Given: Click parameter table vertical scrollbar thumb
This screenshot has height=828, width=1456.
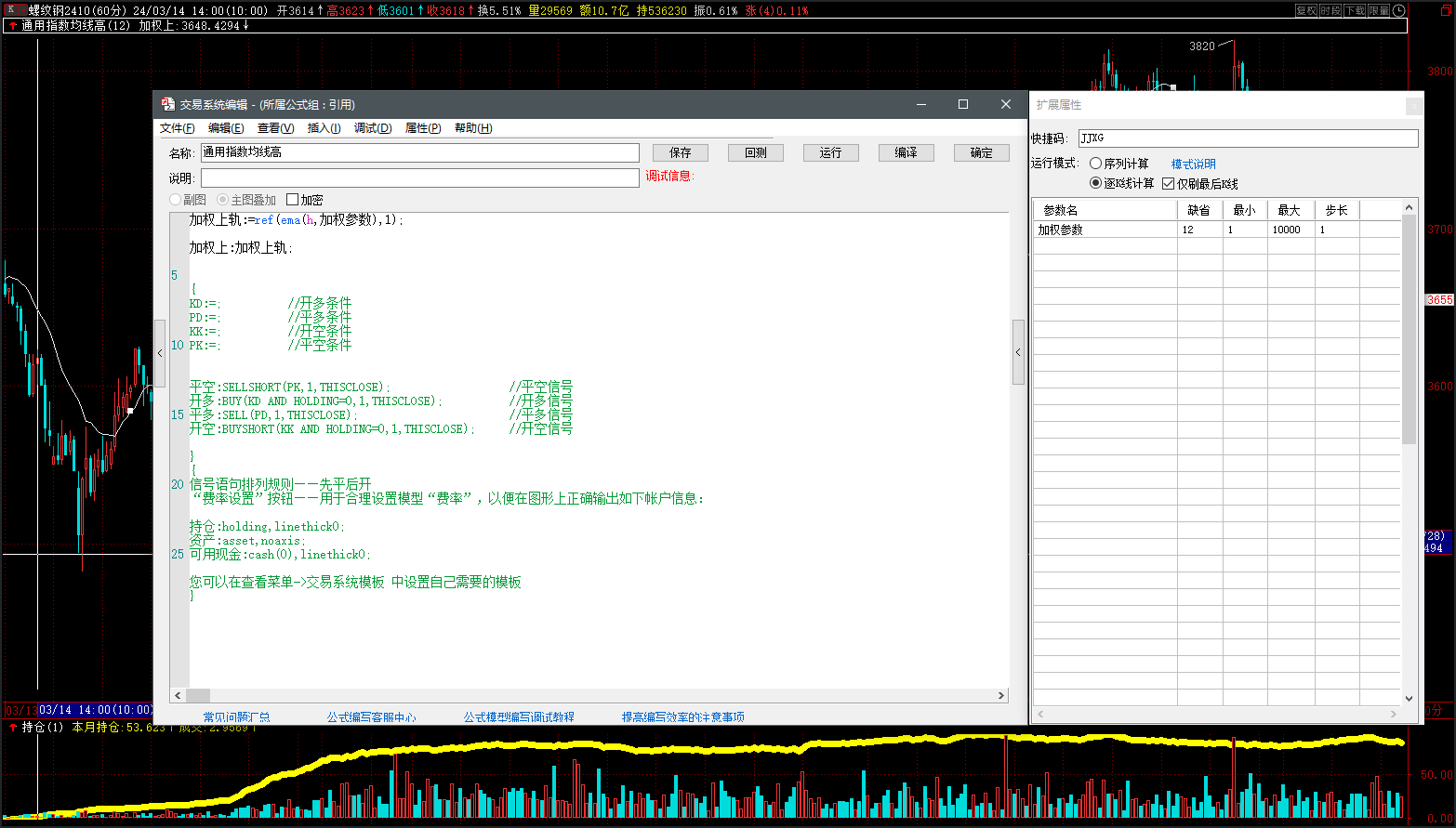Looking at the screenshot, I should [1409, 330].
